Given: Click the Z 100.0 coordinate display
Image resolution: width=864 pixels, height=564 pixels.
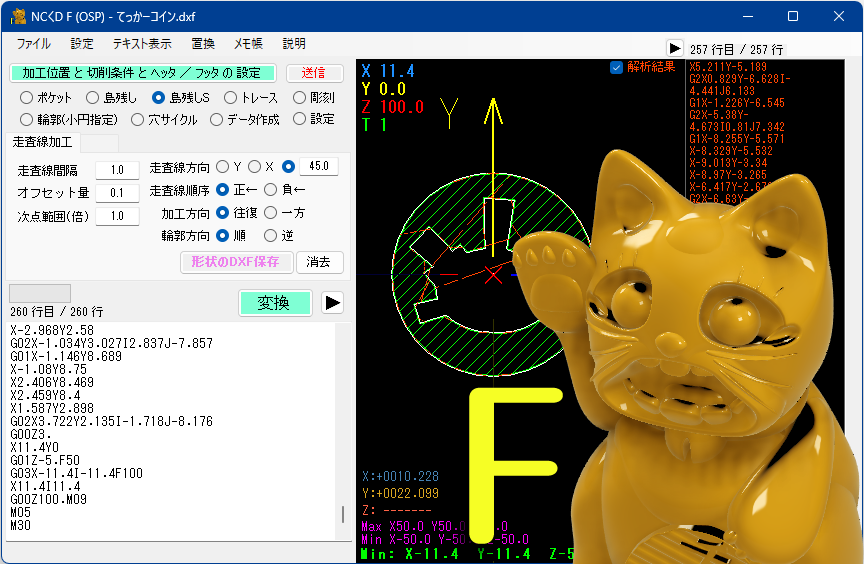Looking at the screenshot, I should [x=392, y=107].
